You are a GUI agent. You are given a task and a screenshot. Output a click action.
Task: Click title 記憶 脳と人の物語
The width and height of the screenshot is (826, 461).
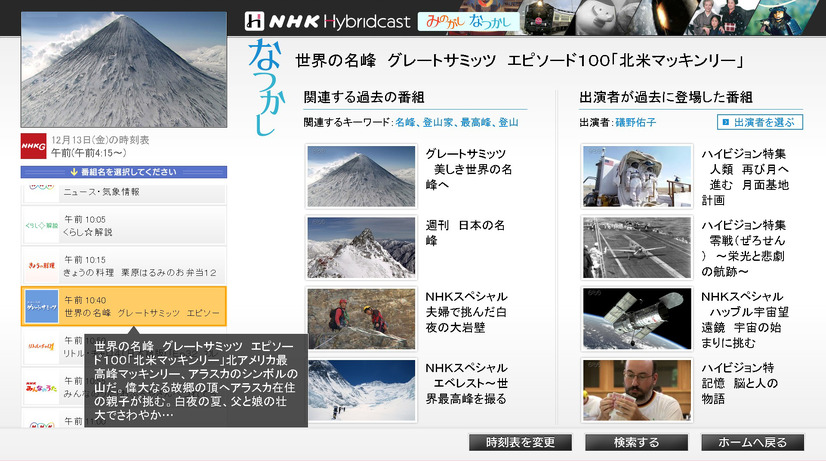[x=739, y=383]
